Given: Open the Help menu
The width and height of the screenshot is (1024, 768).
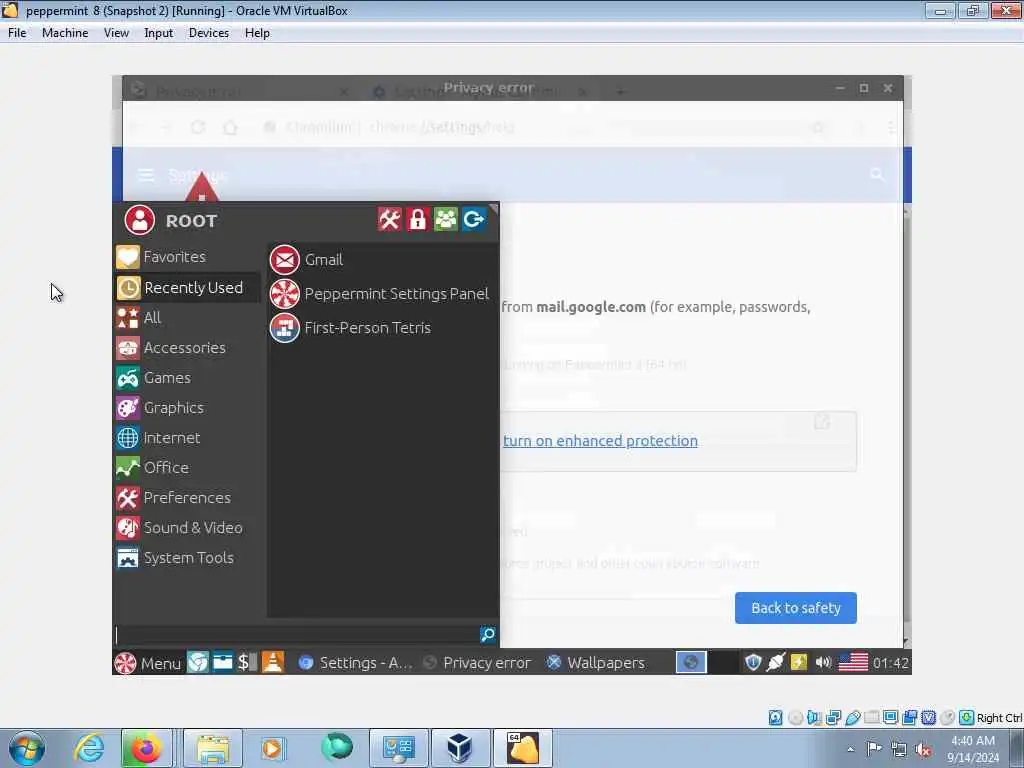Looking at the screenshot, I should (x=257, y=33).
